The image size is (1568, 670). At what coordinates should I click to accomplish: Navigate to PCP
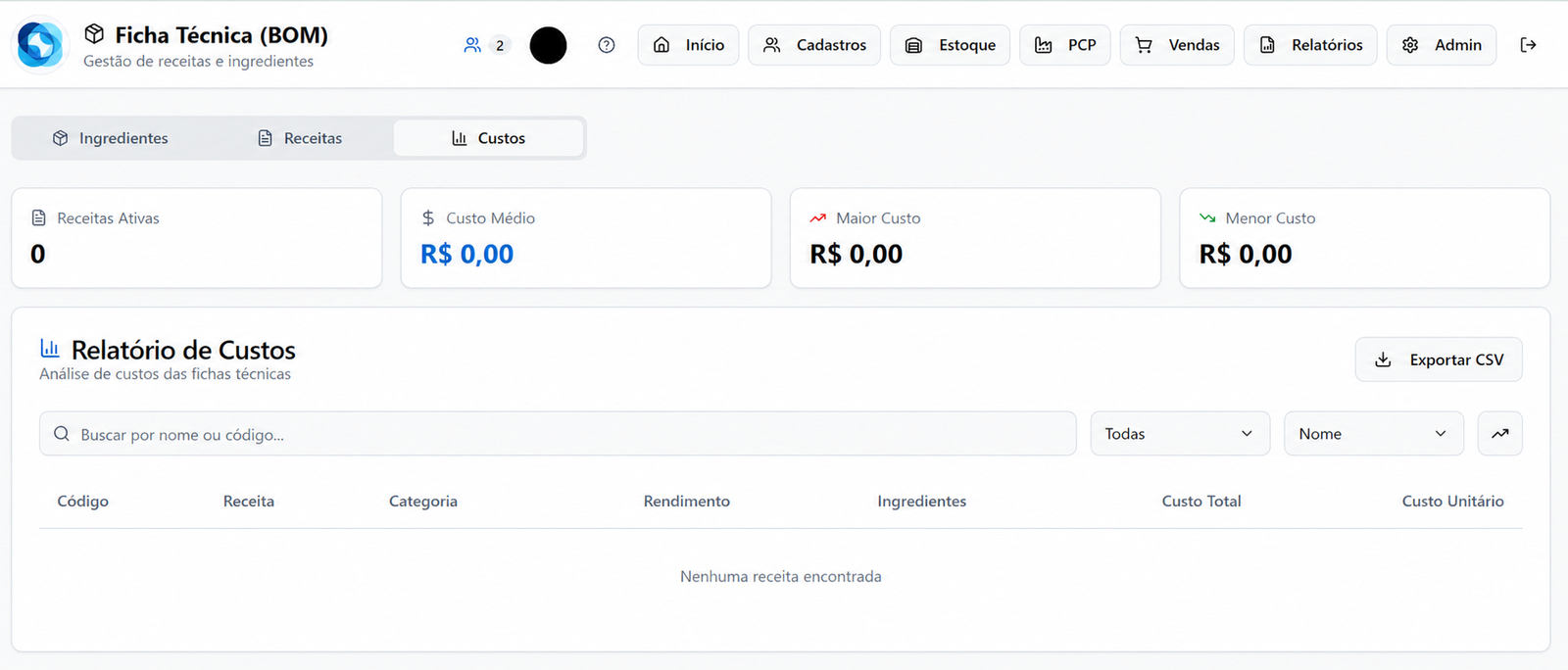[1065, 45]
